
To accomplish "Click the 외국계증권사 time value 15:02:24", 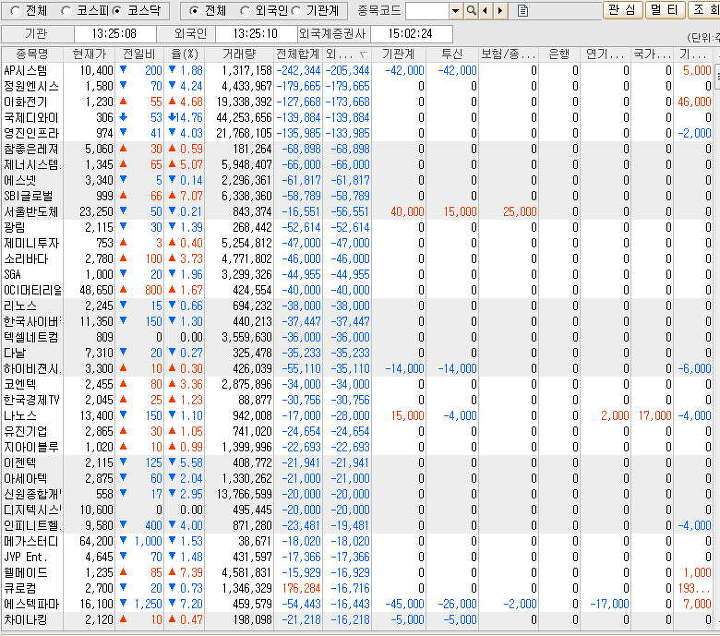I will (x=410, y=34).
